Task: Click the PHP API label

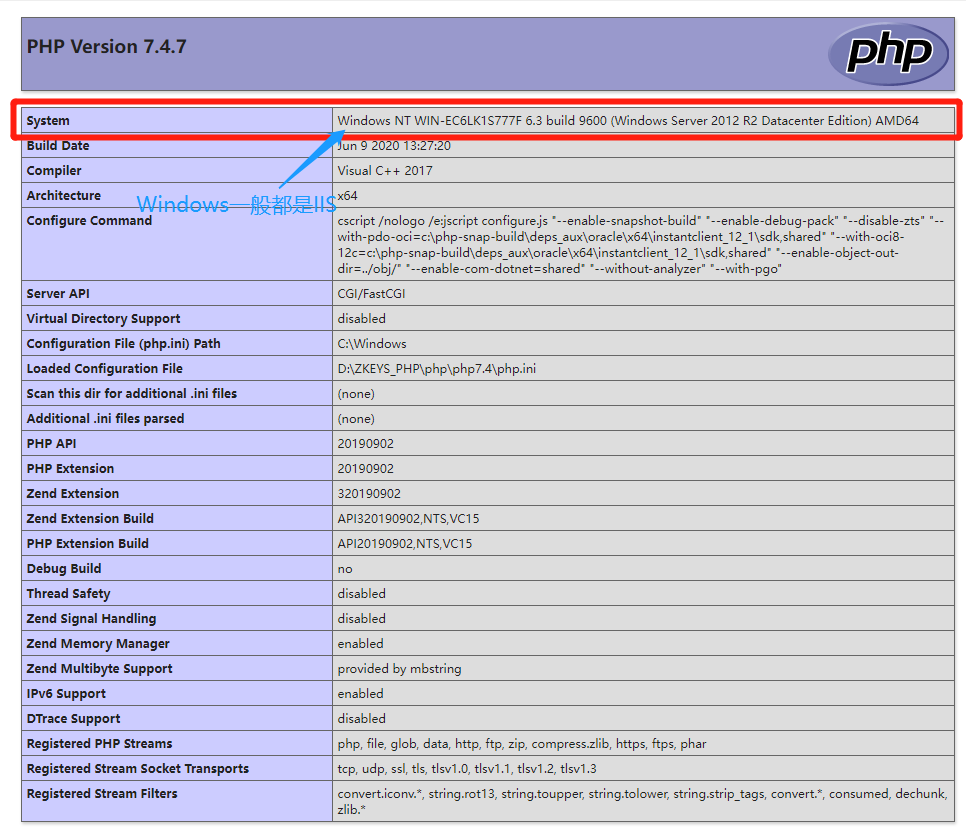Action: pos(52,444)
